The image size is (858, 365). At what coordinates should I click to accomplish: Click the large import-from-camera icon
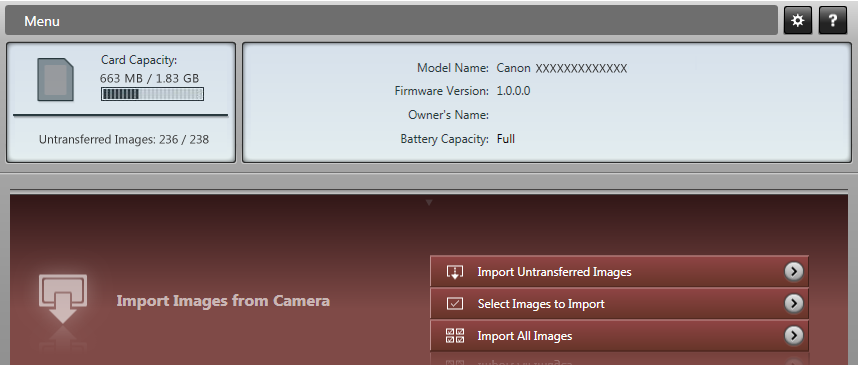pyautogui.click(x=63, y=299)
